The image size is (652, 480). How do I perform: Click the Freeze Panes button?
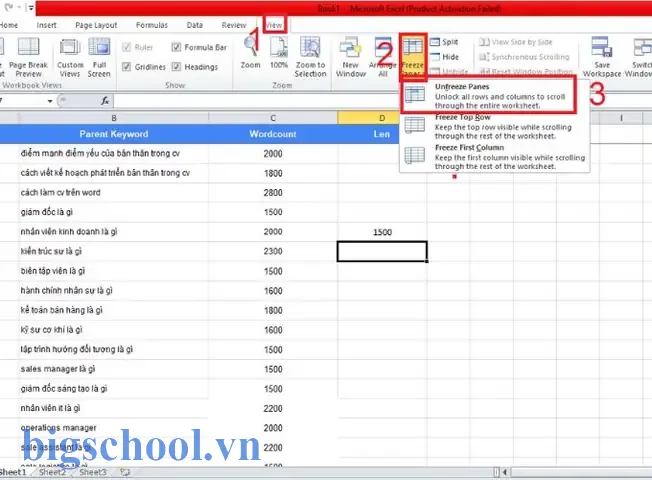(412, 57)
